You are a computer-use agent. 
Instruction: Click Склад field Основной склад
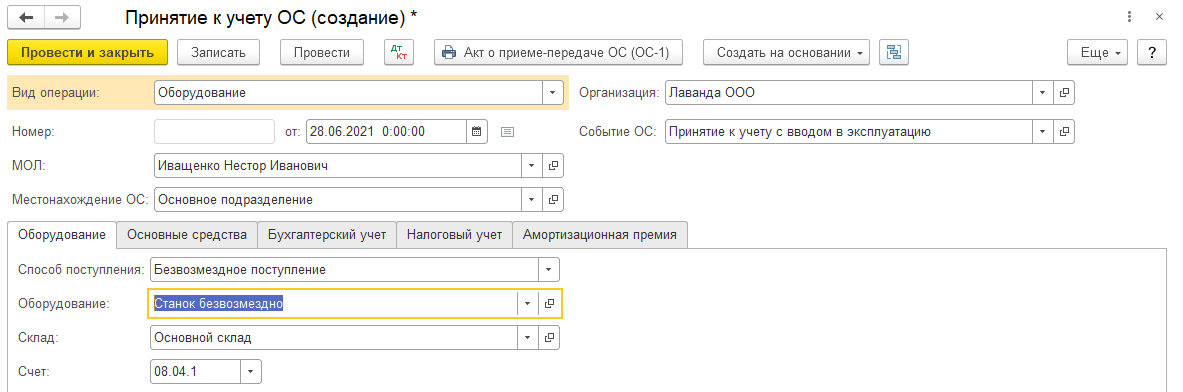333,338
